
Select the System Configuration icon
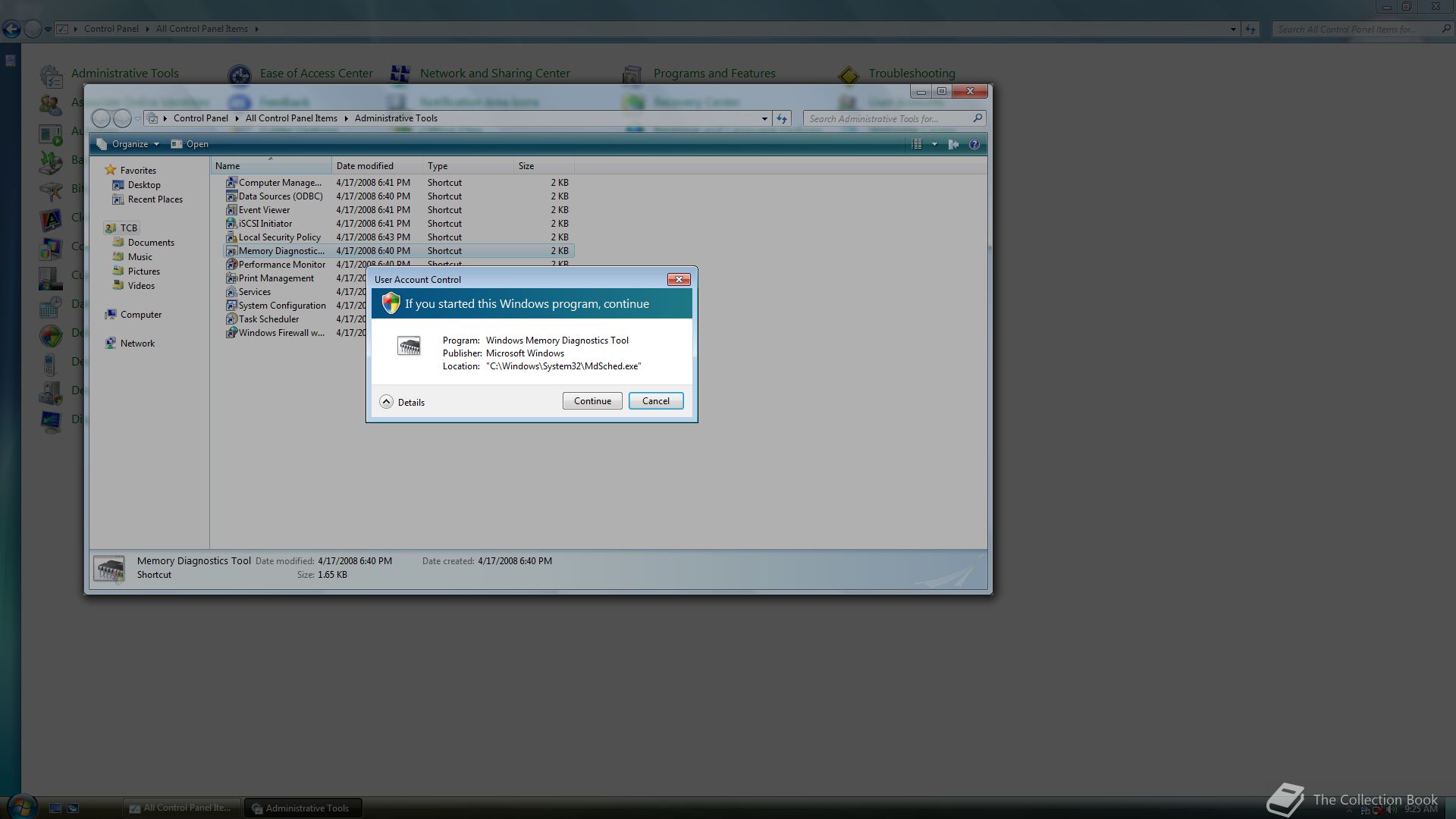tap(231, 306)
